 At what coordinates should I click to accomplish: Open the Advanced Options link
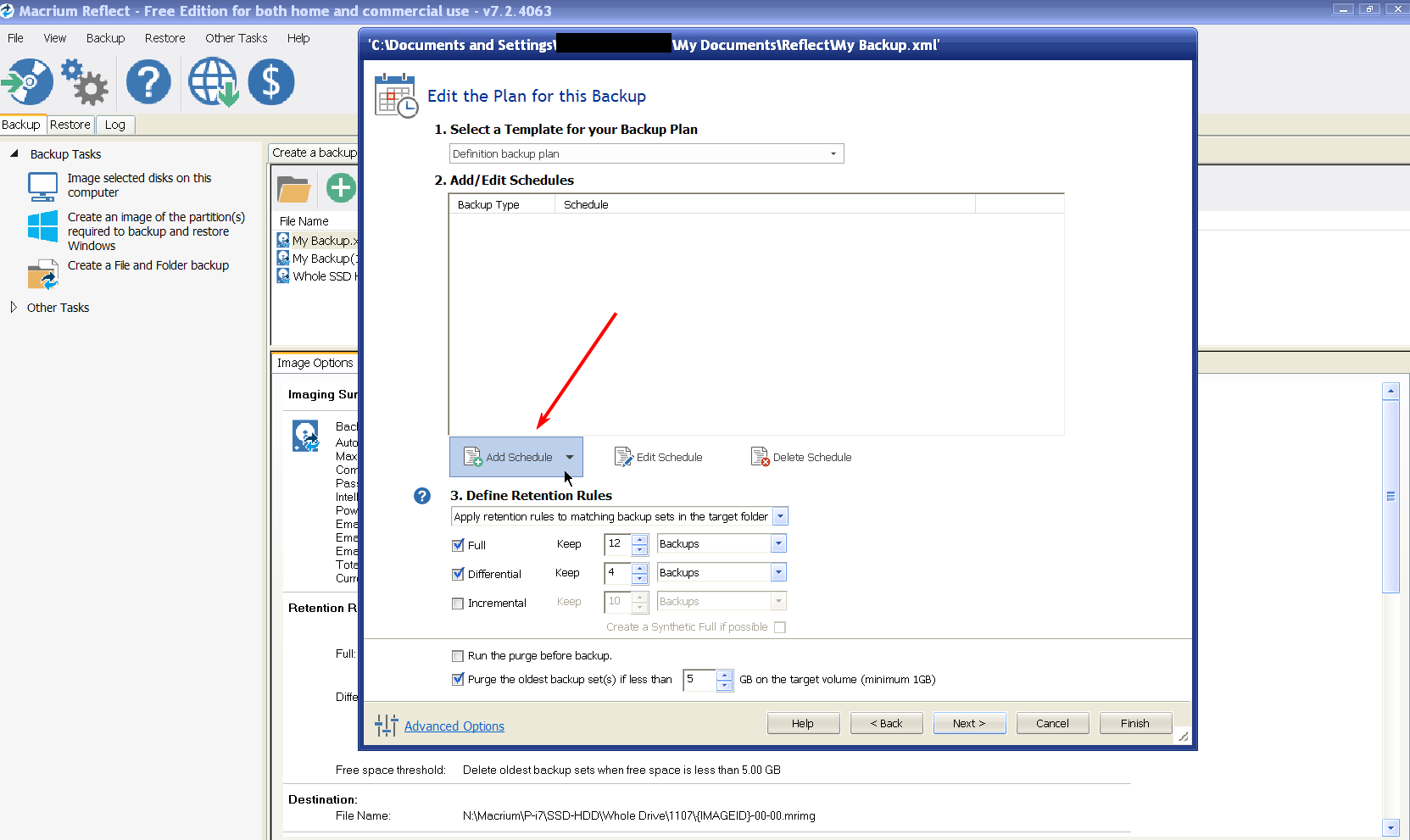pos(454,726)
